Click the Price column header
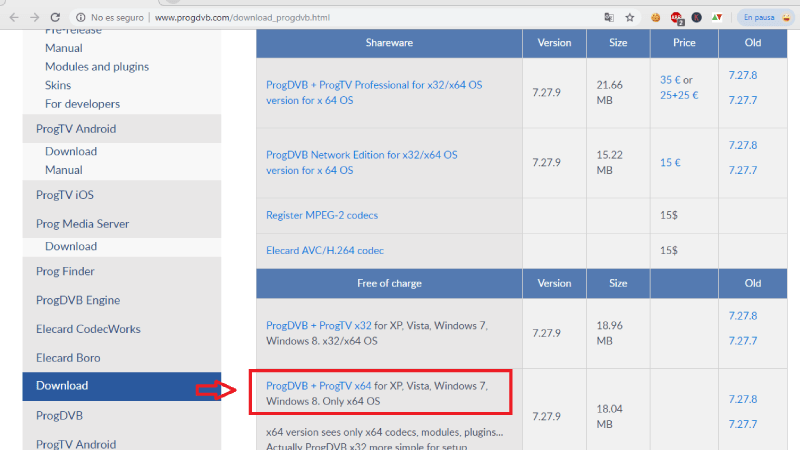 684,43
